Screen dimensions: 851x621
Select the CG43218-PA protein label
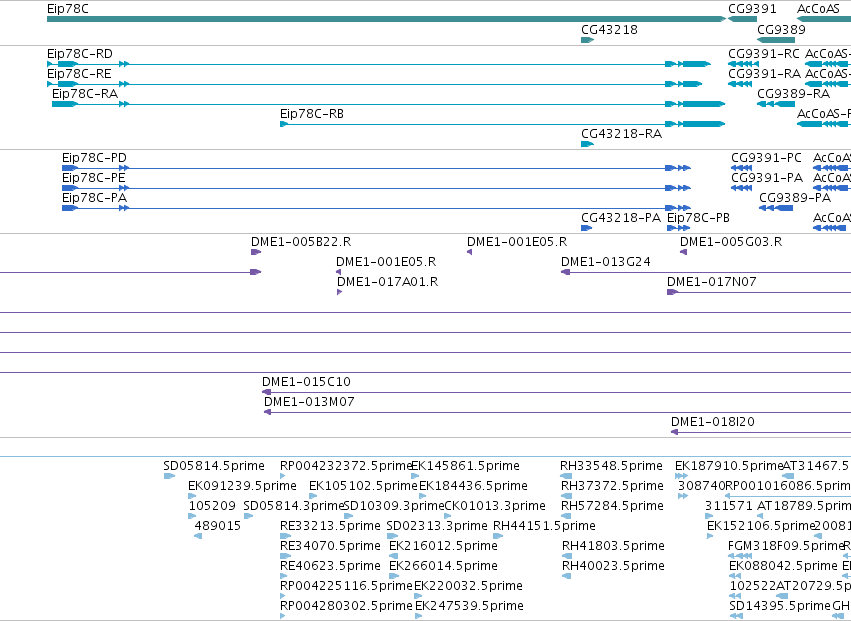[x=621, y=218]
